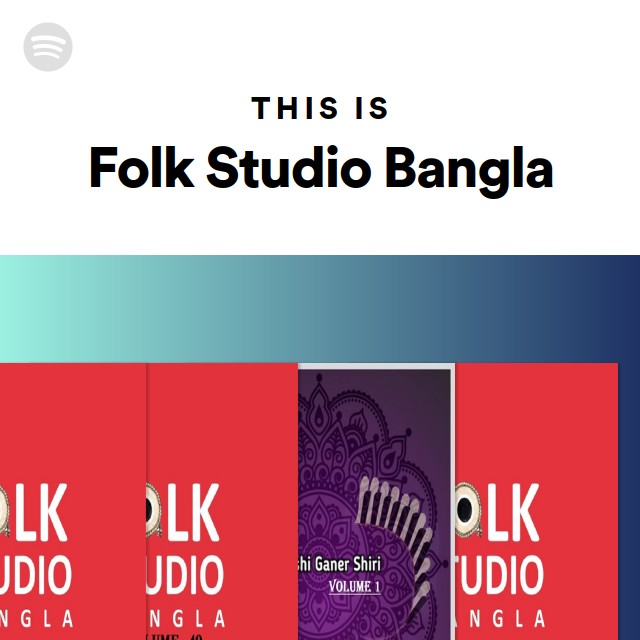Click the teal-to-navy gradient band
The width and height of the screenshot is (640, 640).
click(x=320, y=309)
